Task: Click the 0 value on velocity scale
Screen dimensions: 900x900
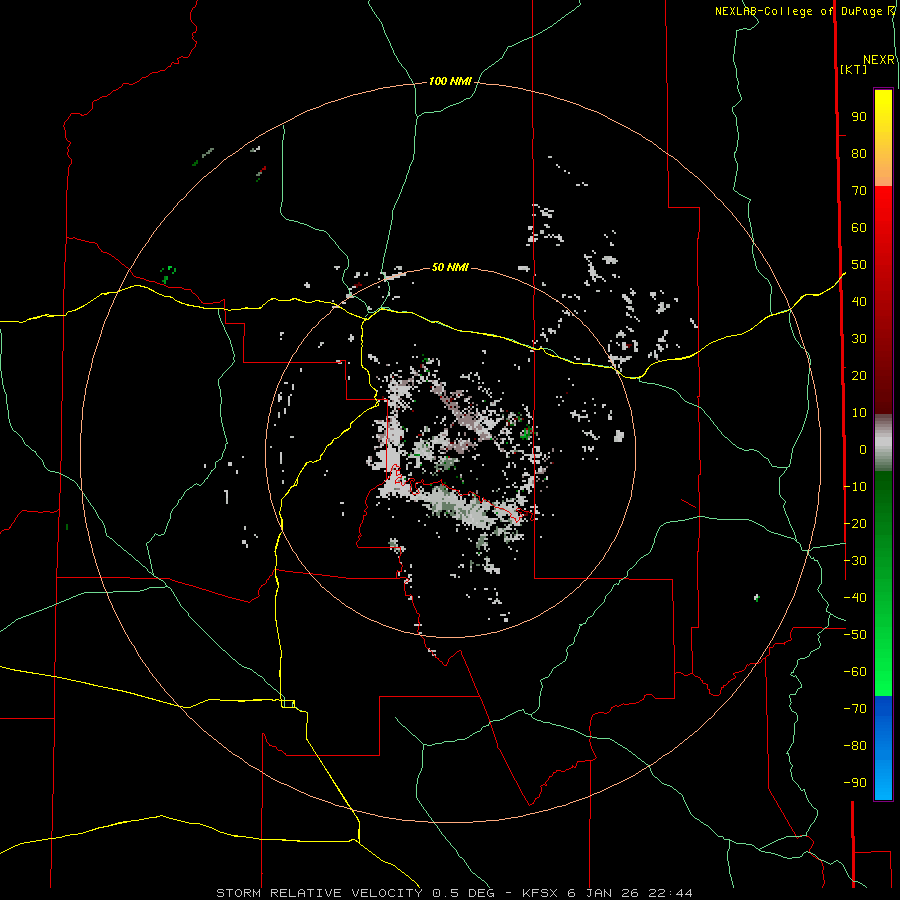Action: click(863, 450)
